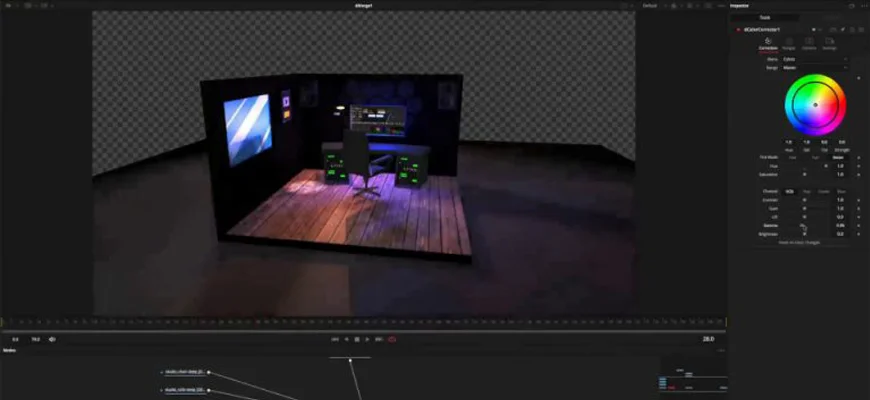Screen dimensions: 870x400
Task: Click the Tint value field under color wheel
Action: point(824,143)
